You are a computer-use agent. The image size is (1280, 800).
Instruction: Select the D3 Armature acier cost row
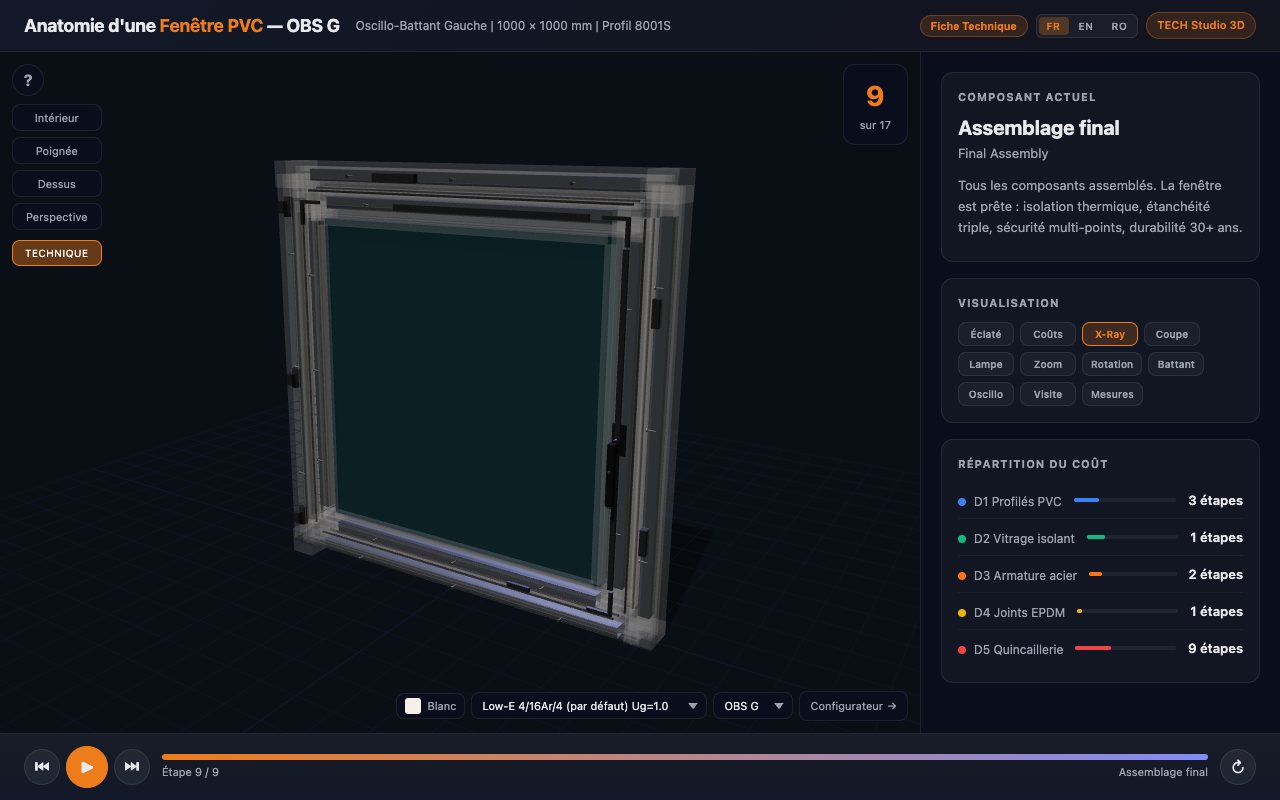point(1100,575)
